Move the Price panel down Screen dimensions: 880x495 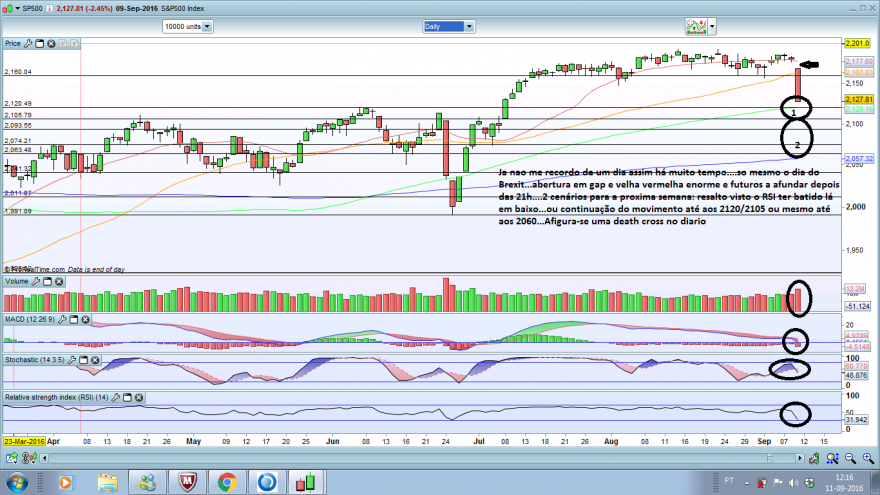pyautogui.click(x=74, y=43)
